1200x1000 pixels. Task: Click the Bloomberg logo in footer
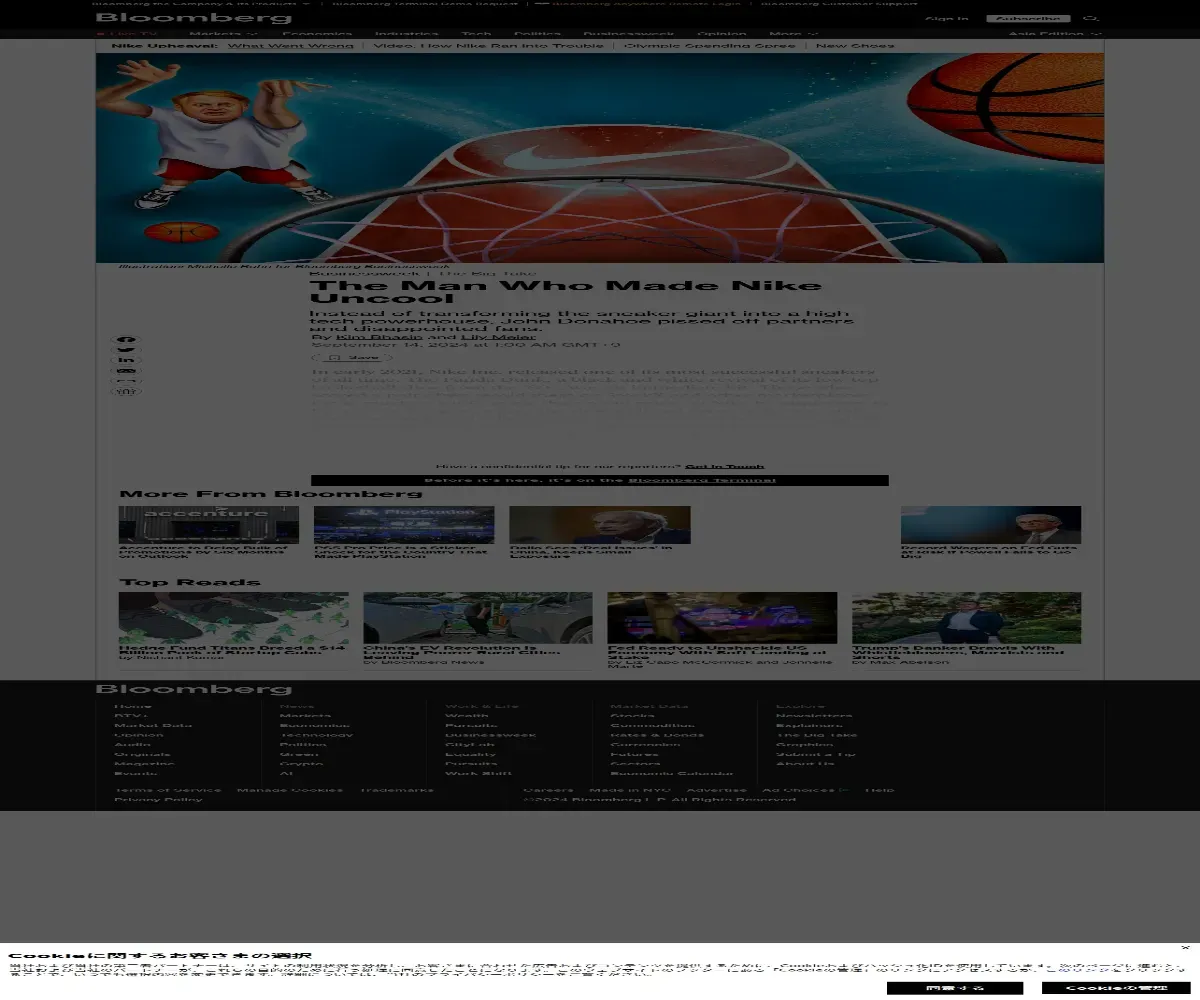tap(193, 689)
